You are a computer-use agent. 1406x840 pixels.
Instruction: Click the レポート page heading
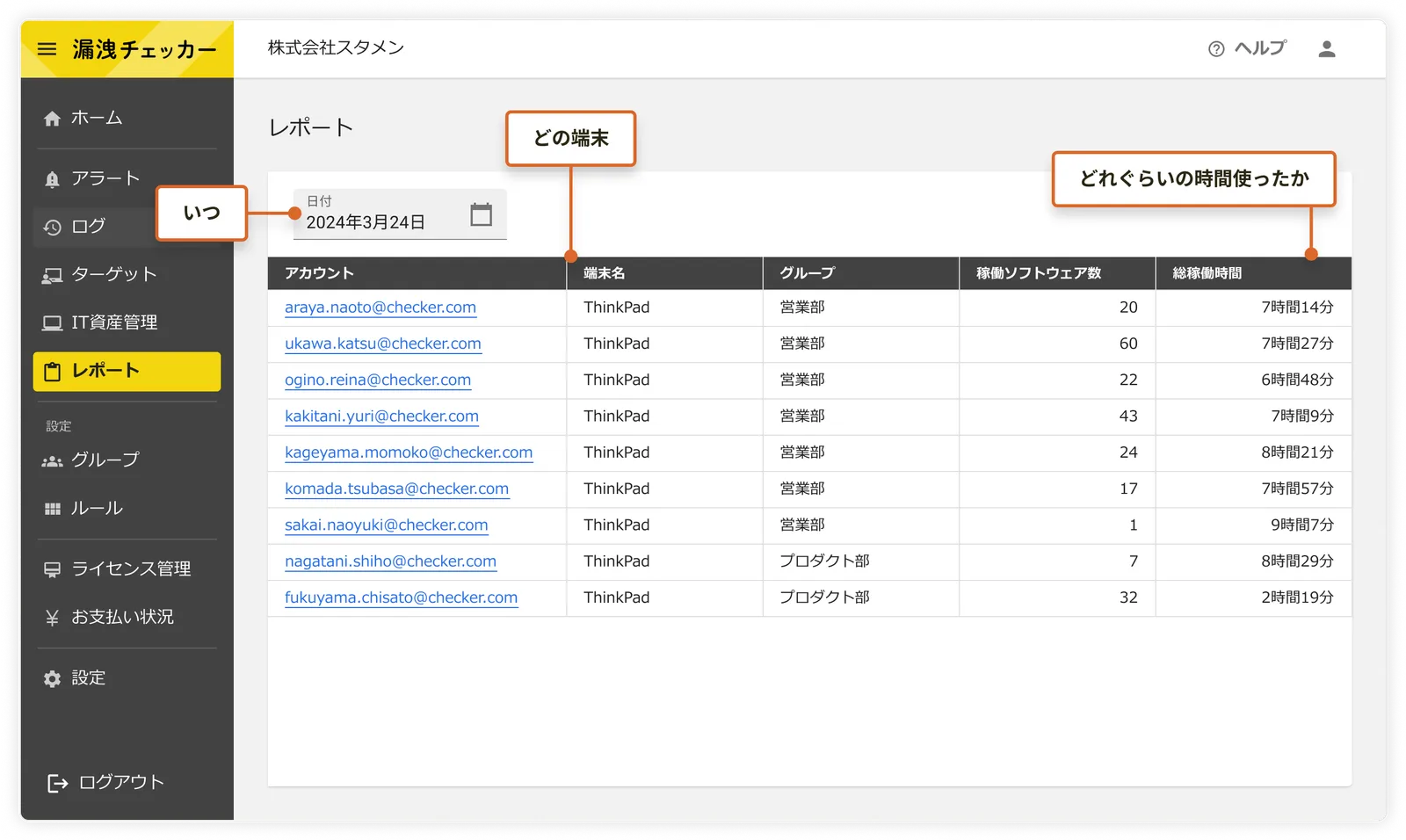311,128
